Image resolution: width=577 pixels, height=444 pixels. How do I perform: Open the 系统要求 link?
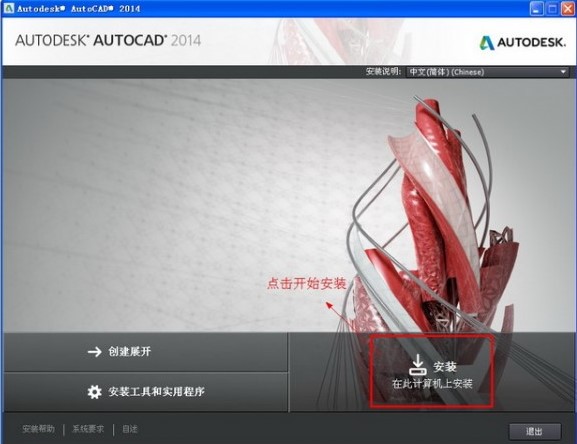pos(88,429)
